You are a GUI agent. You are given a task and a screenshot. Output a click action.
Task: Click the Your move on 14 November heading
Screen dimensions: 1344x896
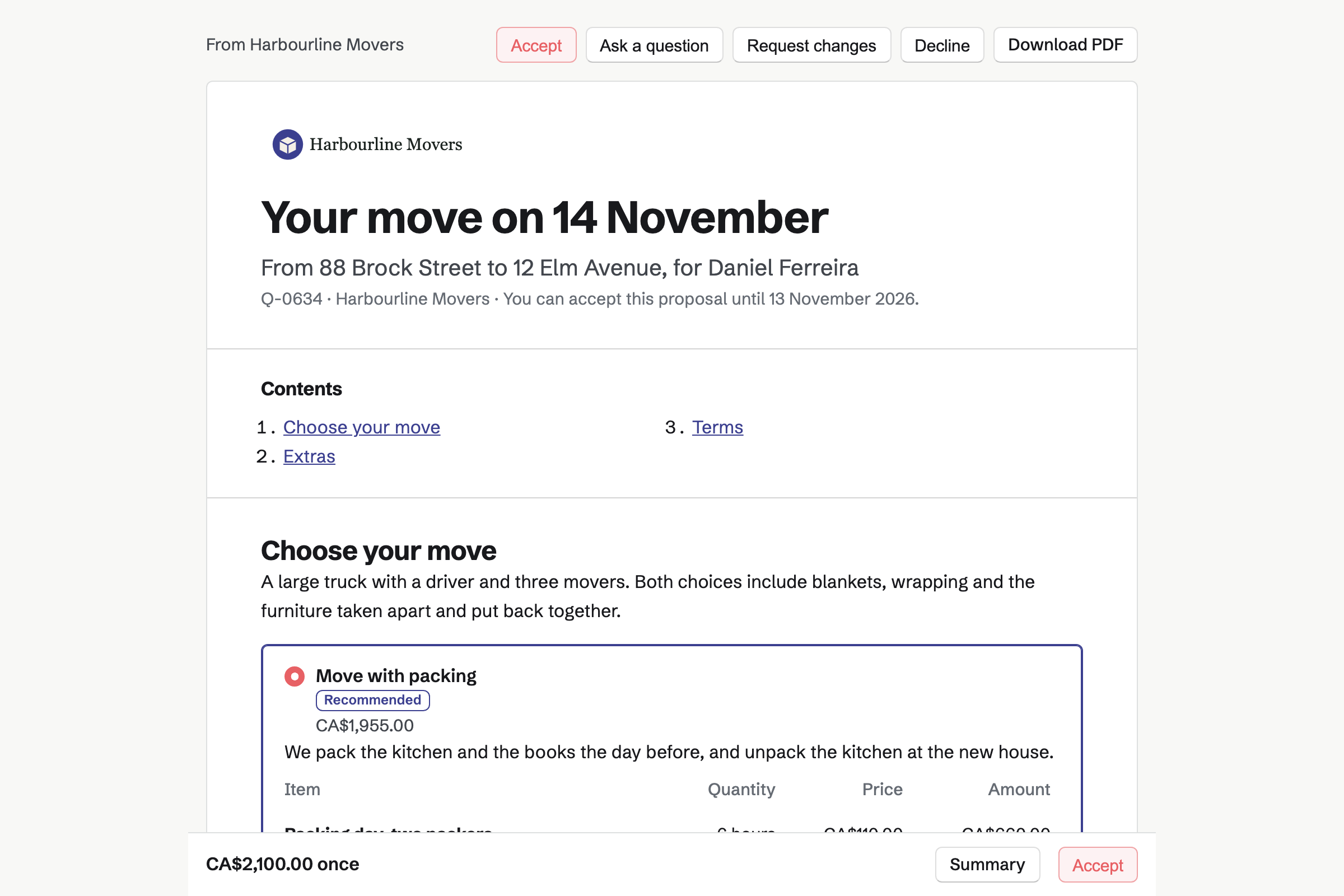coord(544,218)
